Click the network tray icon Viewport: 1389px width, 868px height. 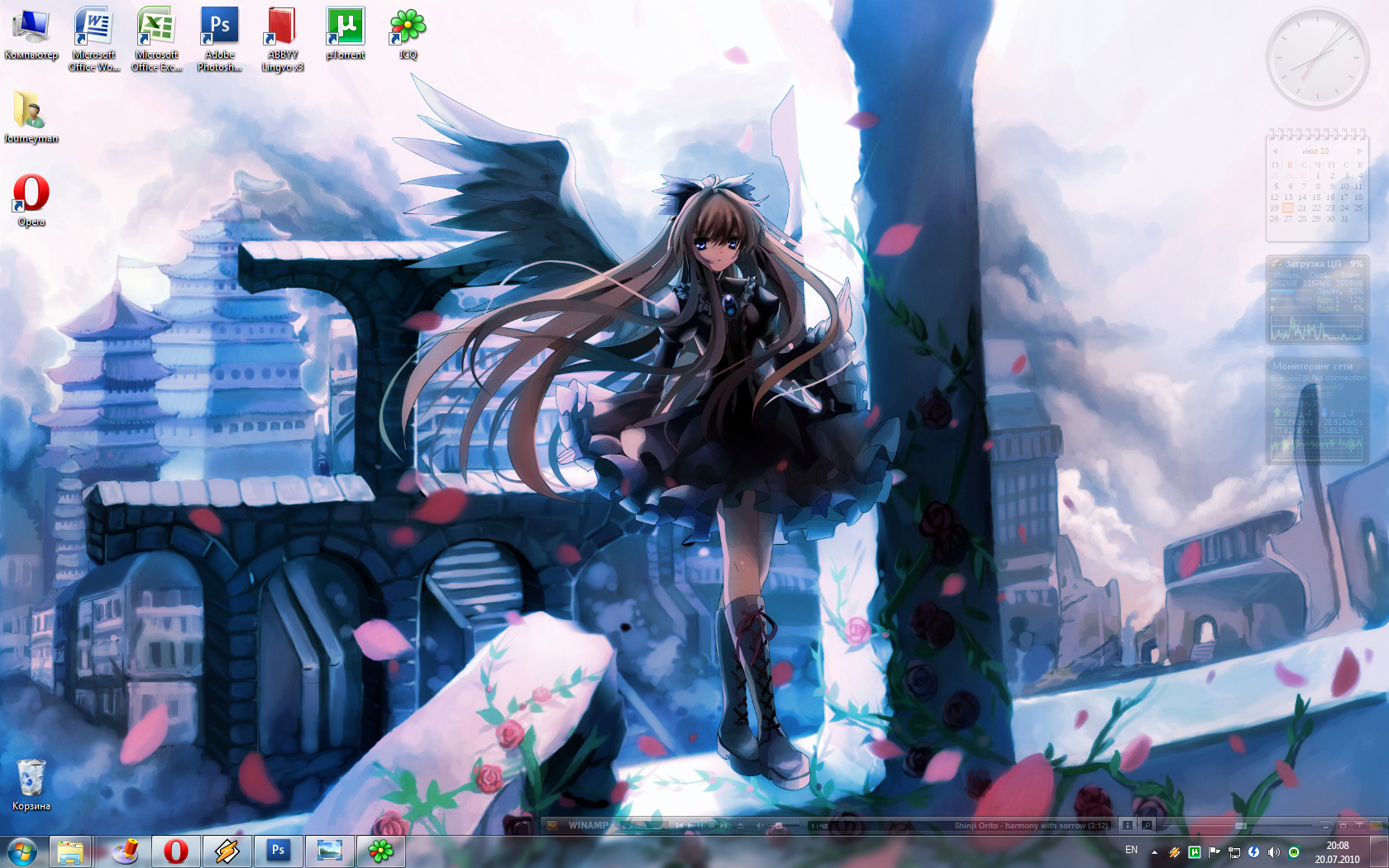click(x=1234, y=851)
